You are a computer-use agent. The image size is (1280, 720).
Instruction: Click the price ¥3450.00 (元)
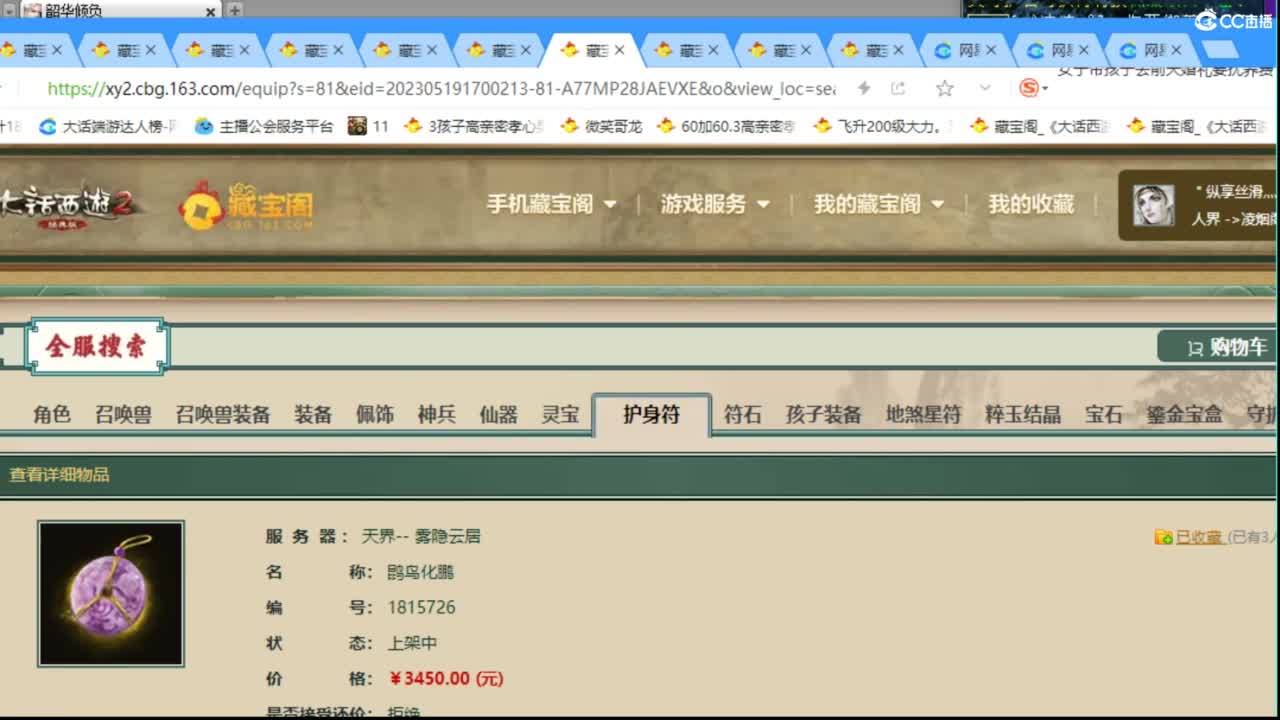pyautogui.click(x=446, y=678)
